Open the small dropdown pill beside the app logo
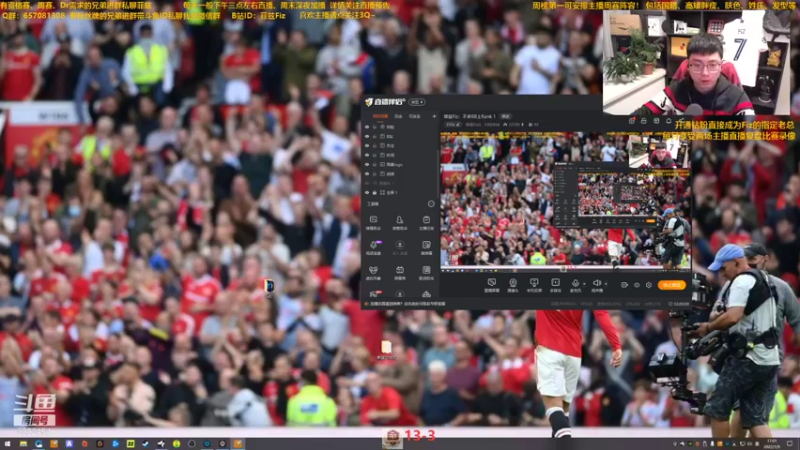800x450 pixels. coord(417,102)
